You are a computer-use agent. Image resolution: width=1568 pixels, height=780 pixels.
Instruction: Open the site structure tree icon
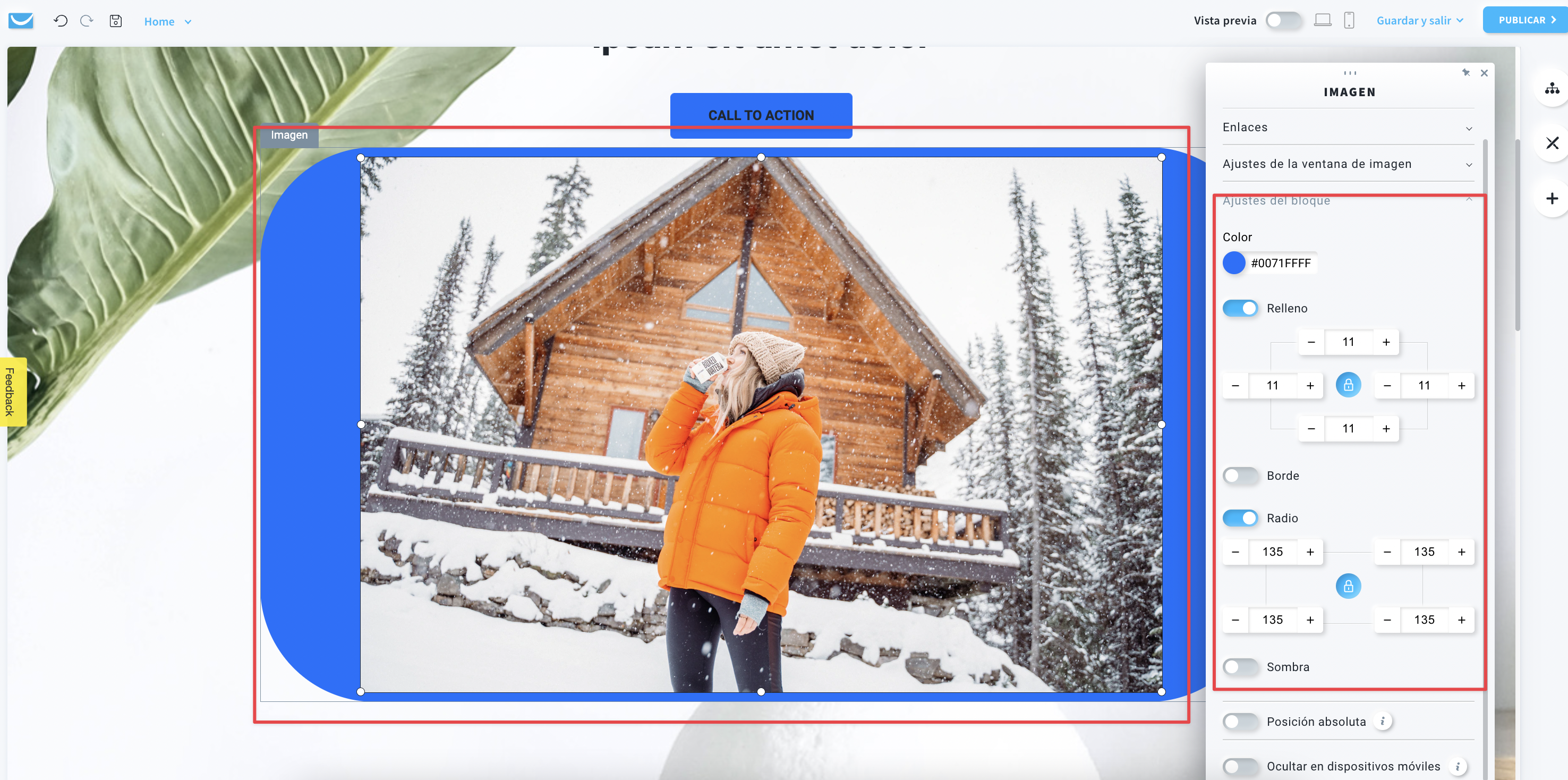coord(1552,89)
